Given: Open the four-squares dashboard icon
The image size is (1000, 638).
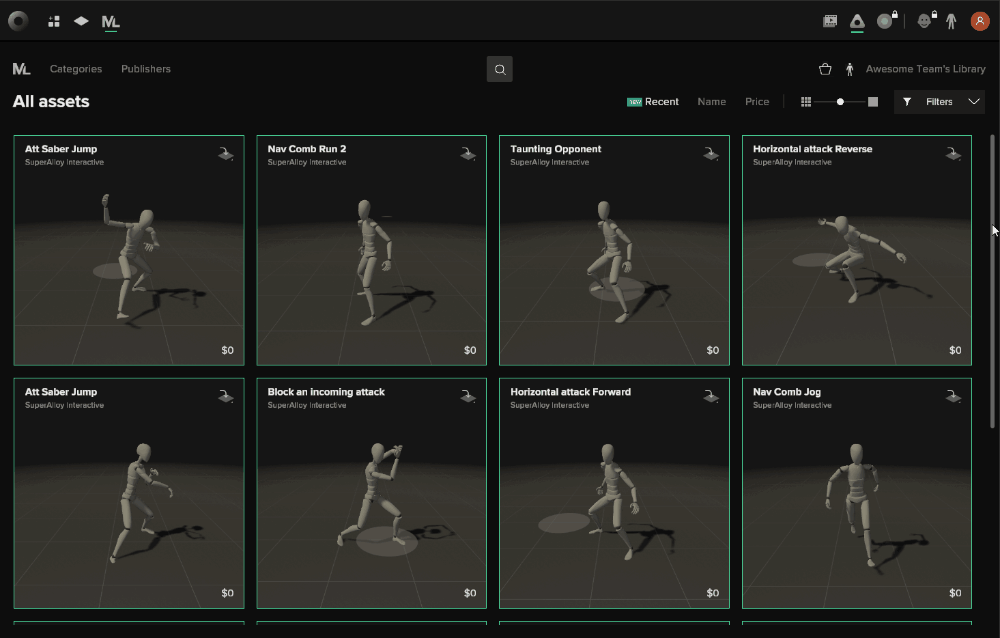Looking at the screenshot, I should tap(54, 22).
